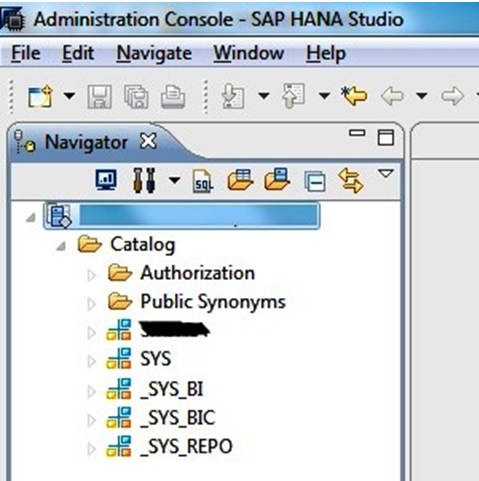Open the Edit menu

(78, 53)
